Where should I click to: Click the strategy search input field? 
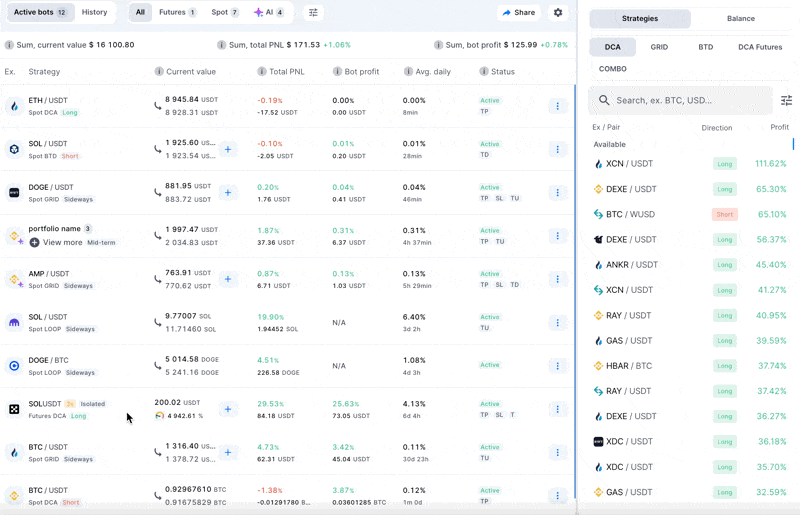point(680,100)
